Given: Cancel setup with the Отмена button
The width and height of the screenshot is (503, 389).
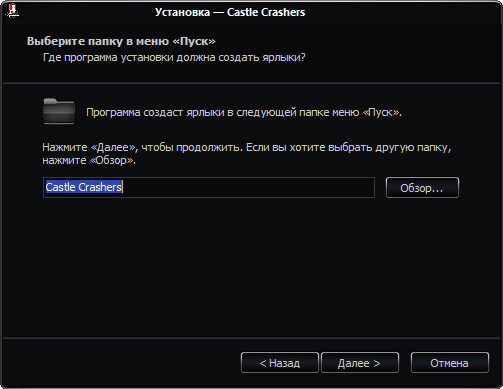Looking at the screenshot, I should pyautogui.click(x=450, y=363).
